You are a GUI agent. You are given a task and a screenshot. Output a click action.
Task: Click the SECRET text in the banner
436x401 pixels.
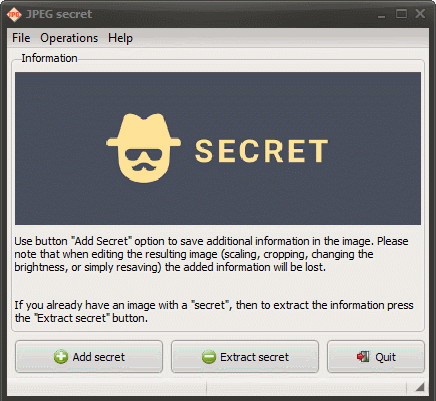262,151
